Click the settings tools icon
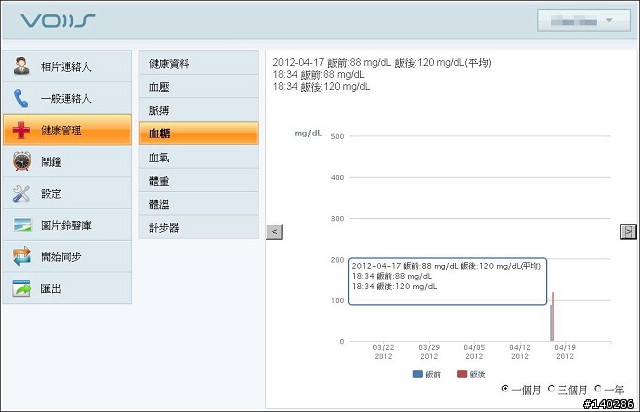 (x=22, y=194)
